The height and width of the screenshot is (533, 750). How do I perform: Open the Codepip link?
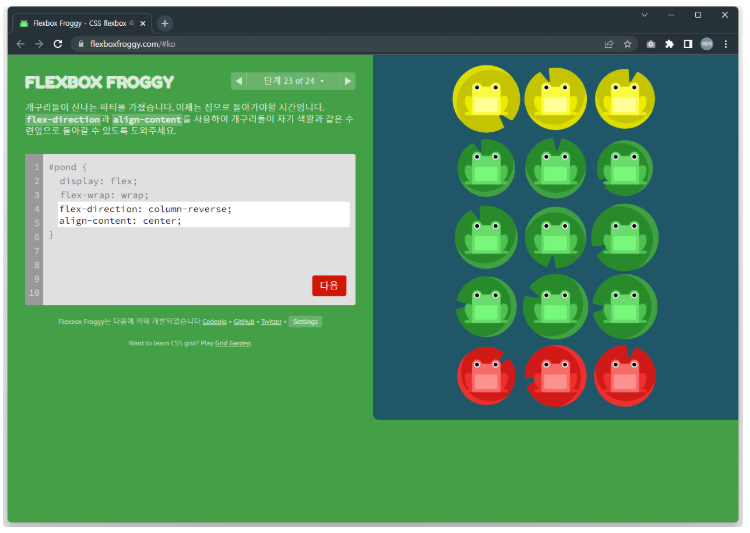pyautogui.click(x=214, y=322)
